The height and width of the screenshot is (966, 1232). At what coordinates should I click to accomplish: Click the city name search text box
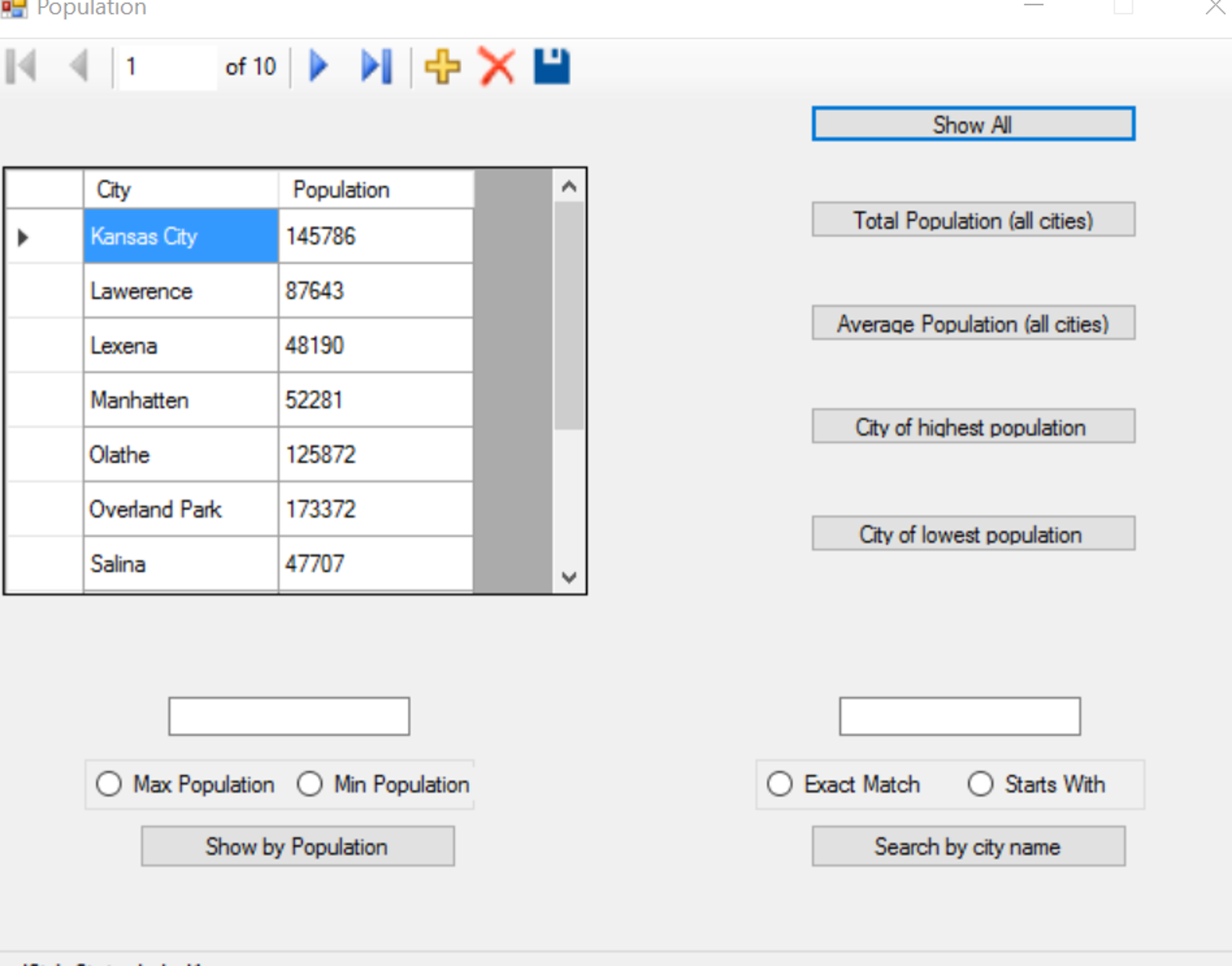pyautogui.click(x=960, y=716)
